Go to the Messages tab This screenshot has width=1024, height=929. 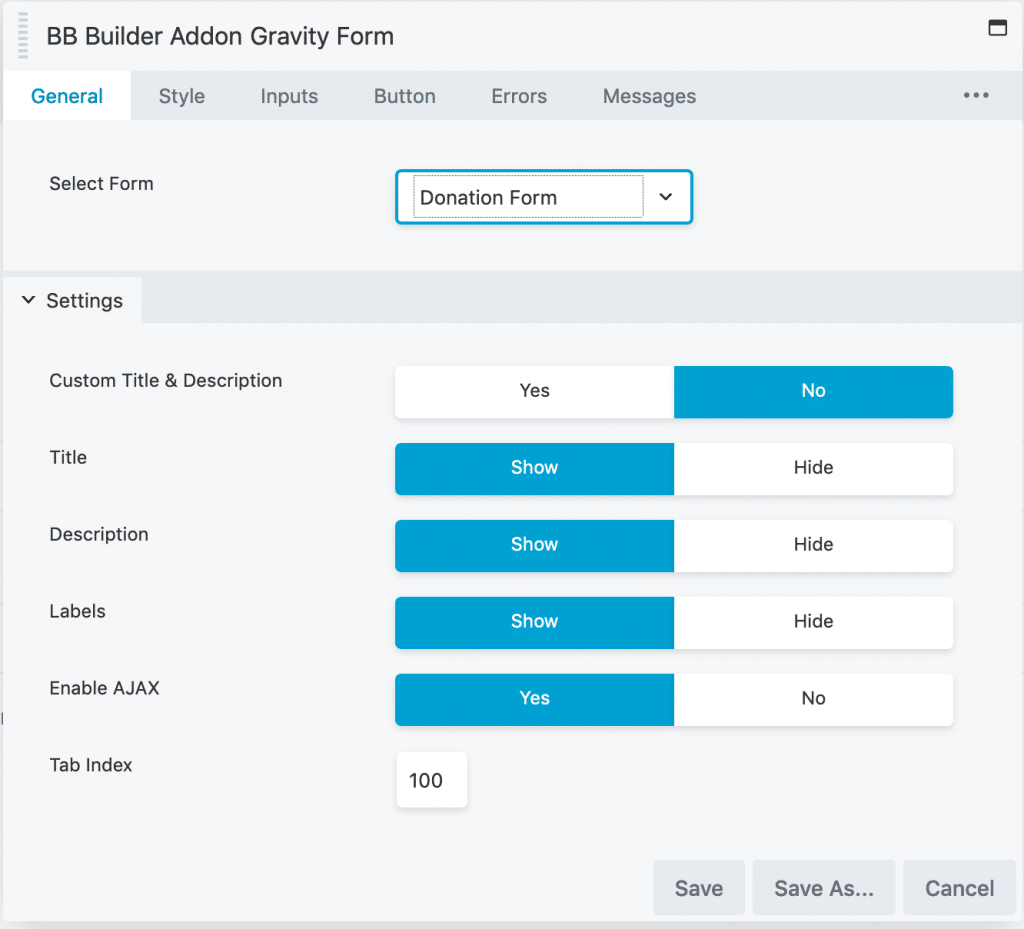(649, 96)
